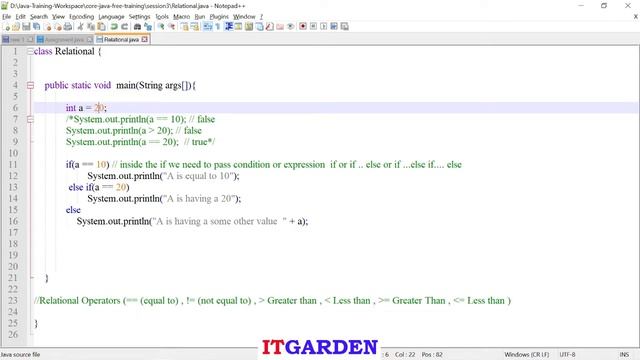The height and width of the screenshot is (360, 640).
Task: Open the Macro menu
Action: [182, 17]
